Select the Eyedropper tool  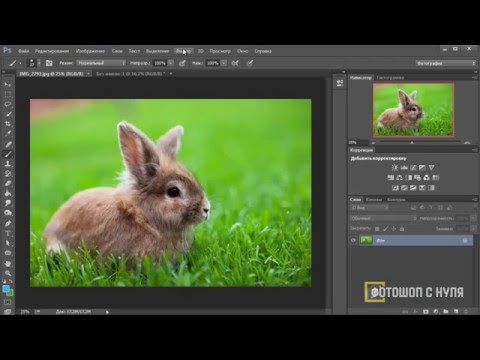[8, 134]
